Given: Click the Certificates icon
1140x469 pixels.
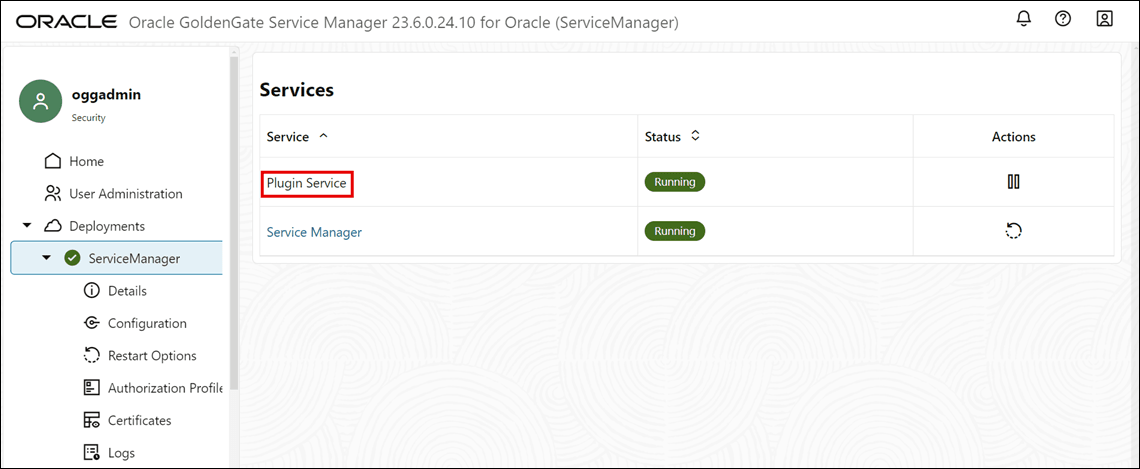Looking at the screenshot, I should click(x=92, y=420).
